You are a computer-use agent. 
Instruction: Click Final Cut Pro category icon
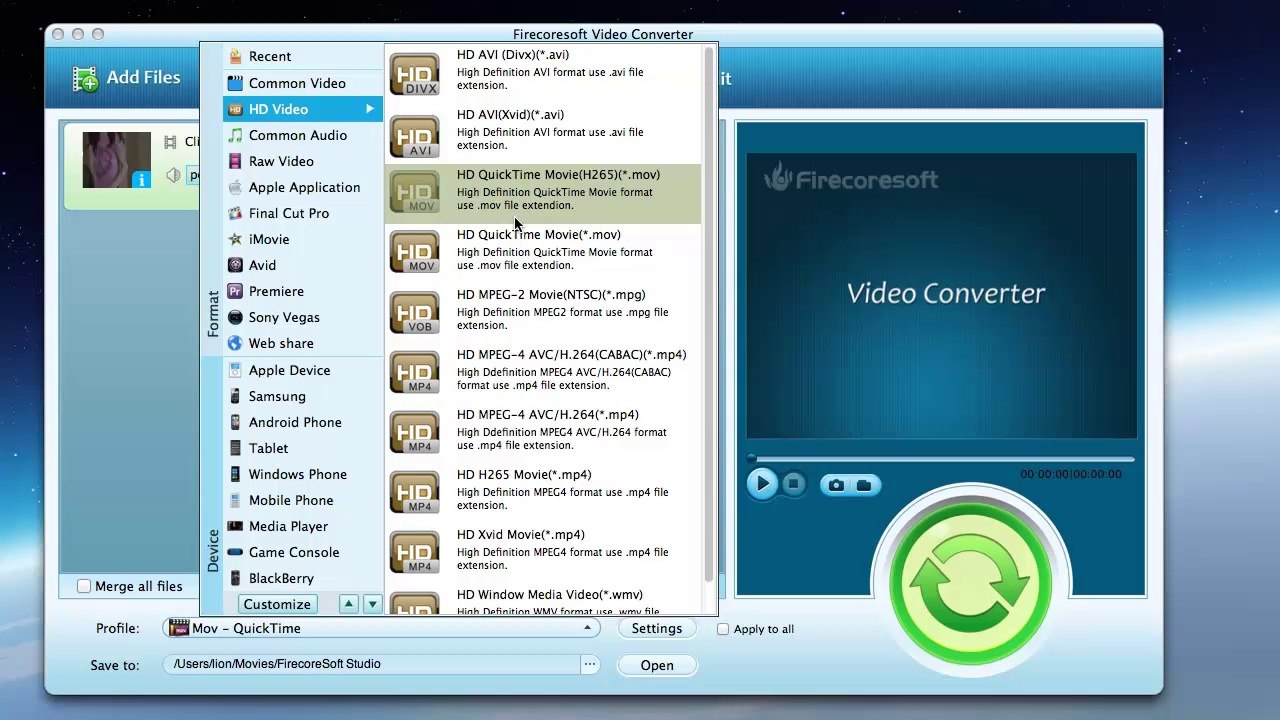tap(235, 213)
